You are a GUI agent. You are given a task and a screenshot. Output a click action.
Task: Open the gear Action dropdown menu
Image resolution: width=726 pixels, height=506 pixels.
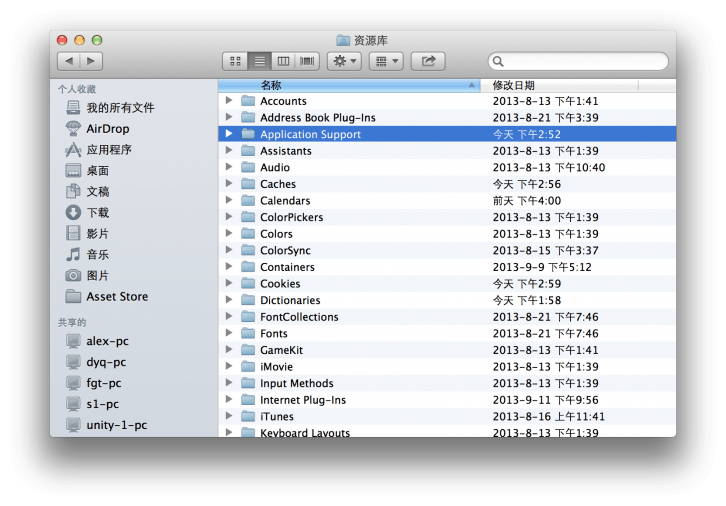[344, 61]
